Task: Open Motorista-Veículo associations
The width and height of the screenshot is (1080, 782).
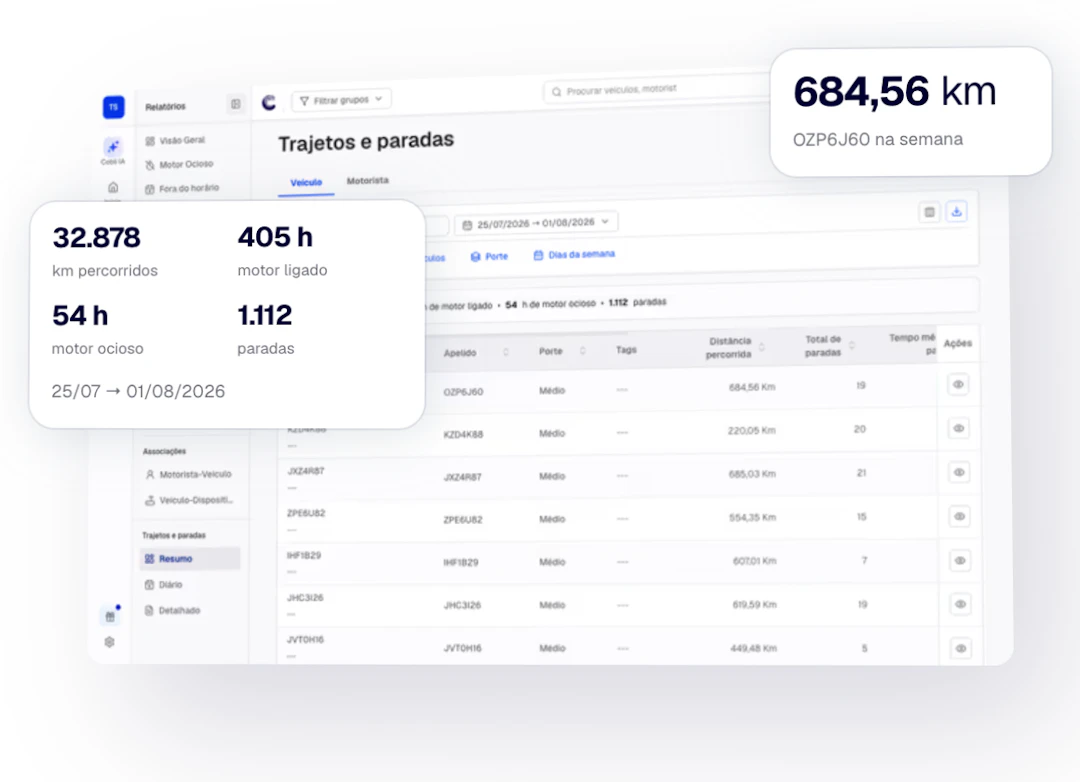Action: 189,475
